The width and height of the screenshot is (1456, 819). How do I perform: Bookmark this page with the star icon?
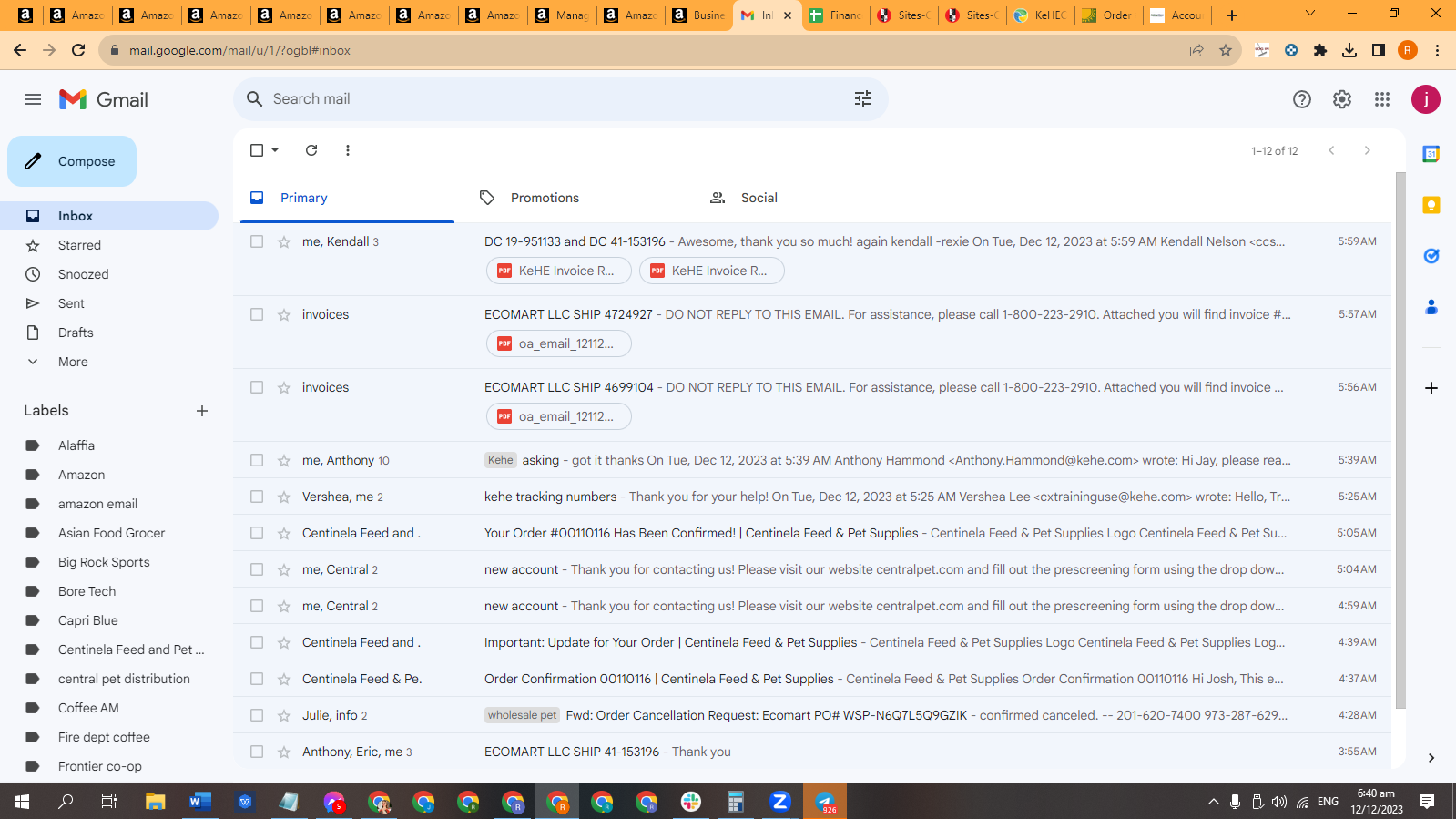tap(1226, 50)
